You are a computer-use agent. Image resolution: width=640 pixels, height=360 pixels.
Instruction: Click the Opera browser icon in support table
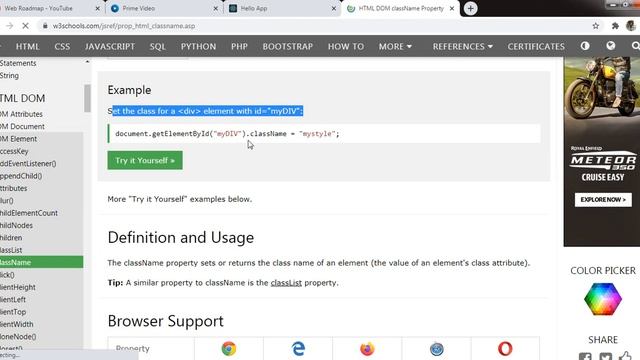pos(505,349)
